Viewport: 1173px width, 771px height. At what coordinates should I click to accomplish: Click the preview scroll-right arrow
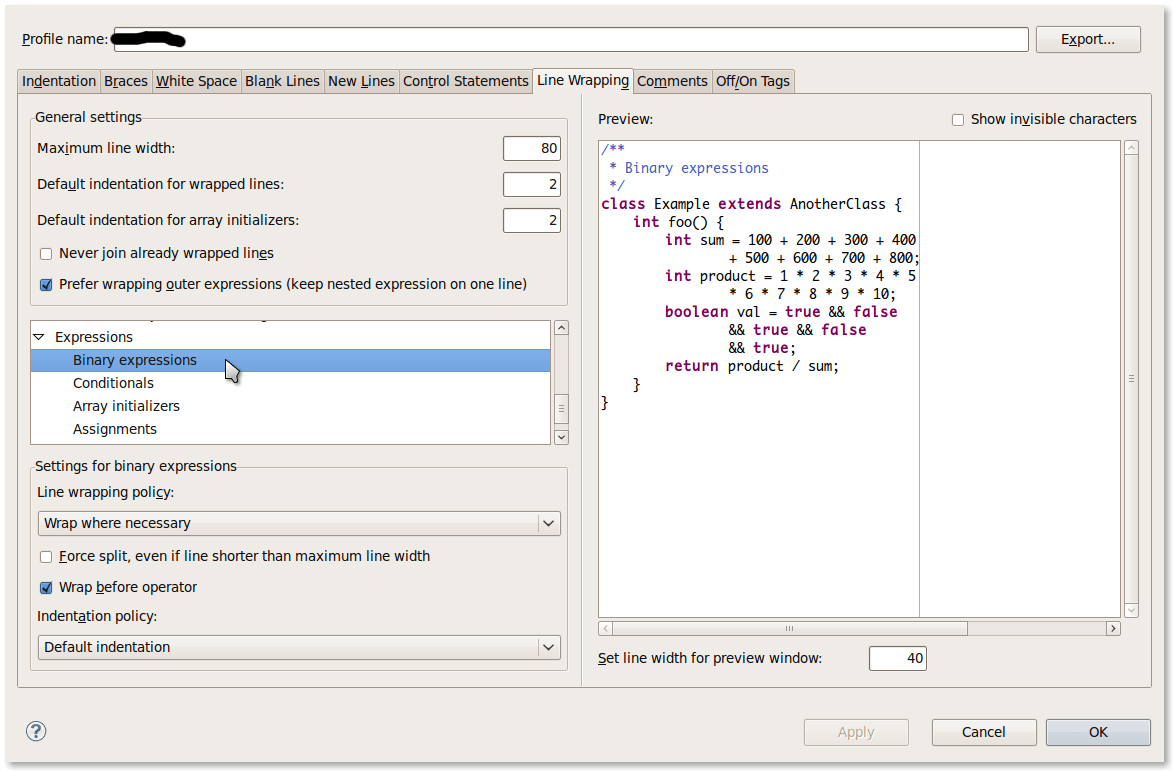coord(1113,628)
